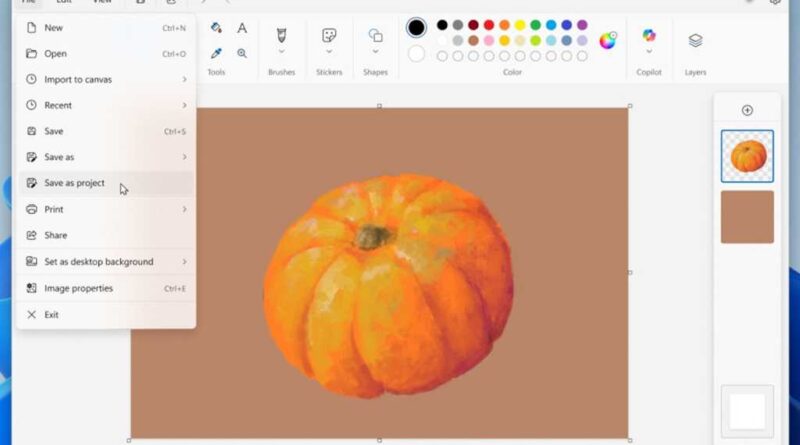800x445 pixels.
Task: Select the Text tool
Action: point(242,28)
